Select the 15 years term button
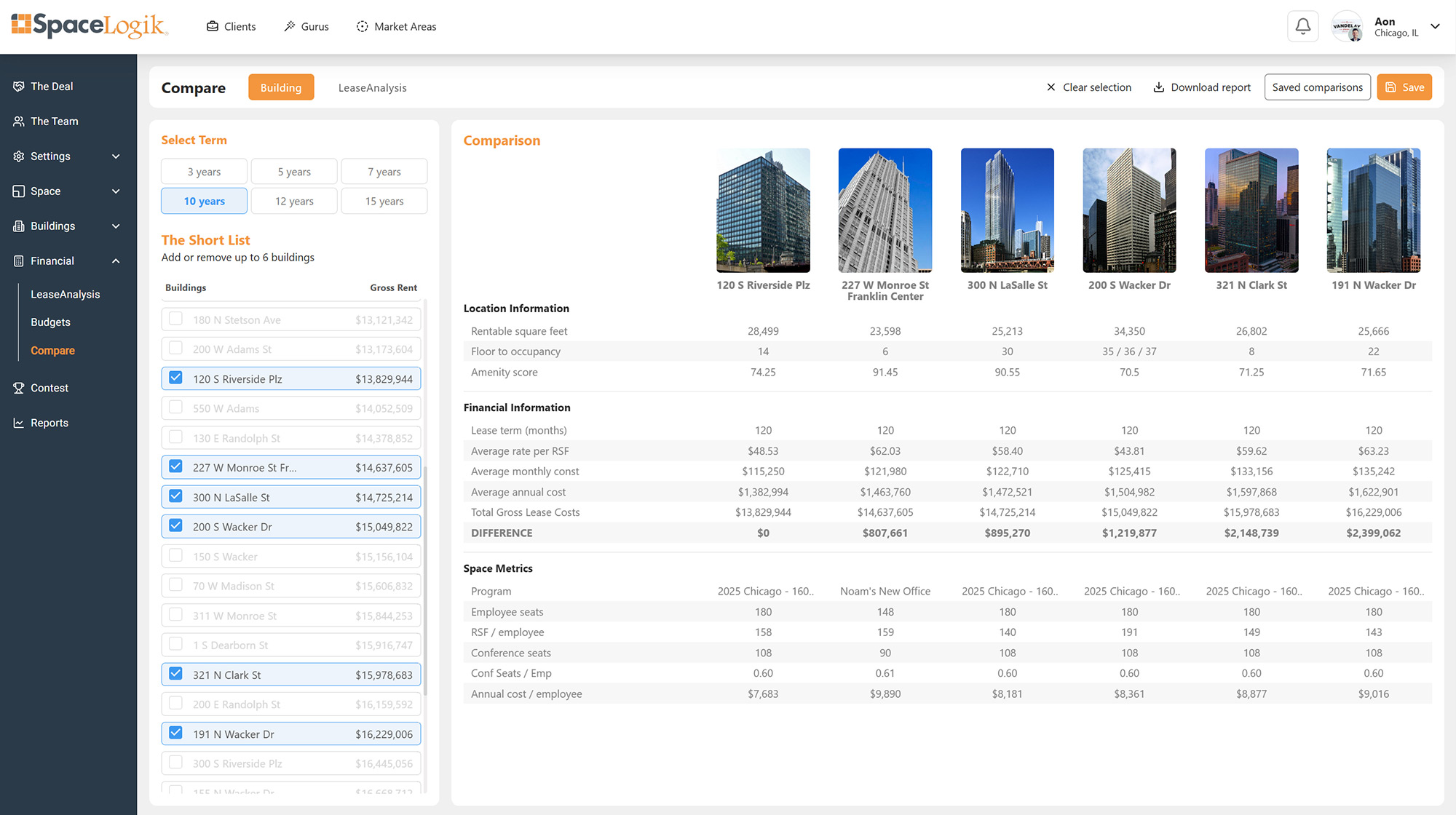 pyautogui.click(x=384, y=202)
